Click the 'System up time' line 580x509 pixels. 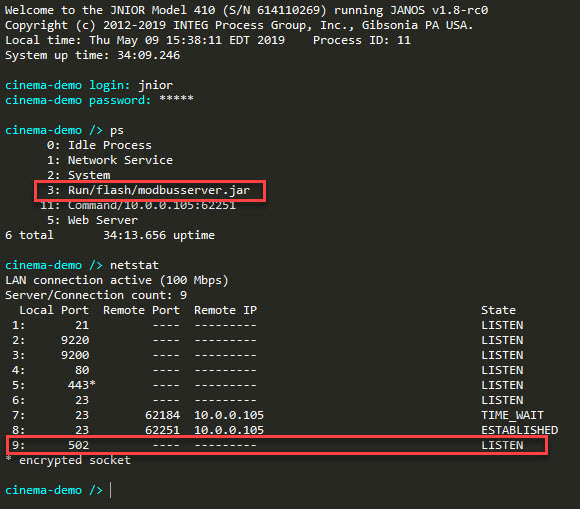pos(92,55)
